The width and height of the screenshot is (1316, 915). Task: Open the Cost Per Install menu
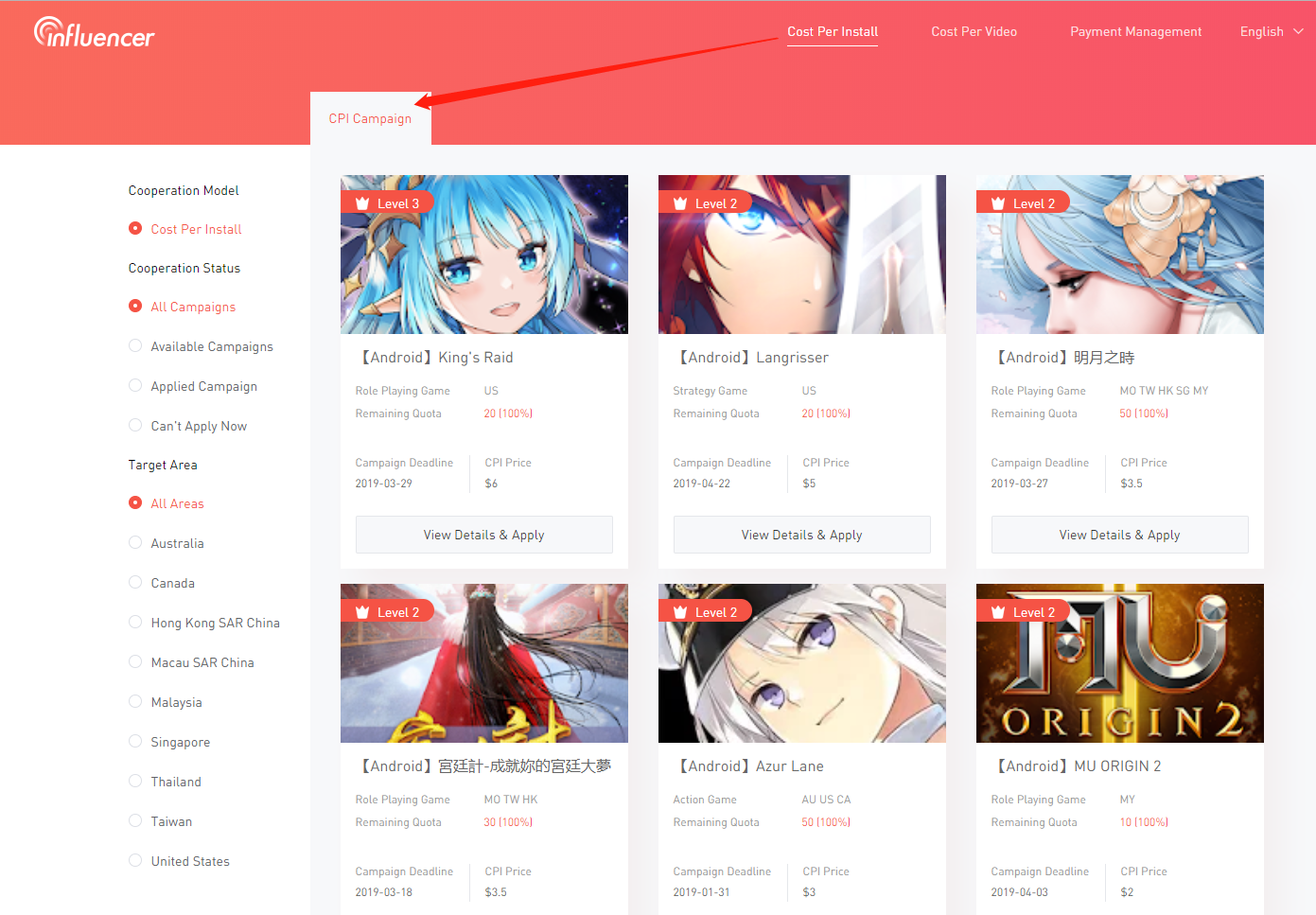tap(833, 31)
